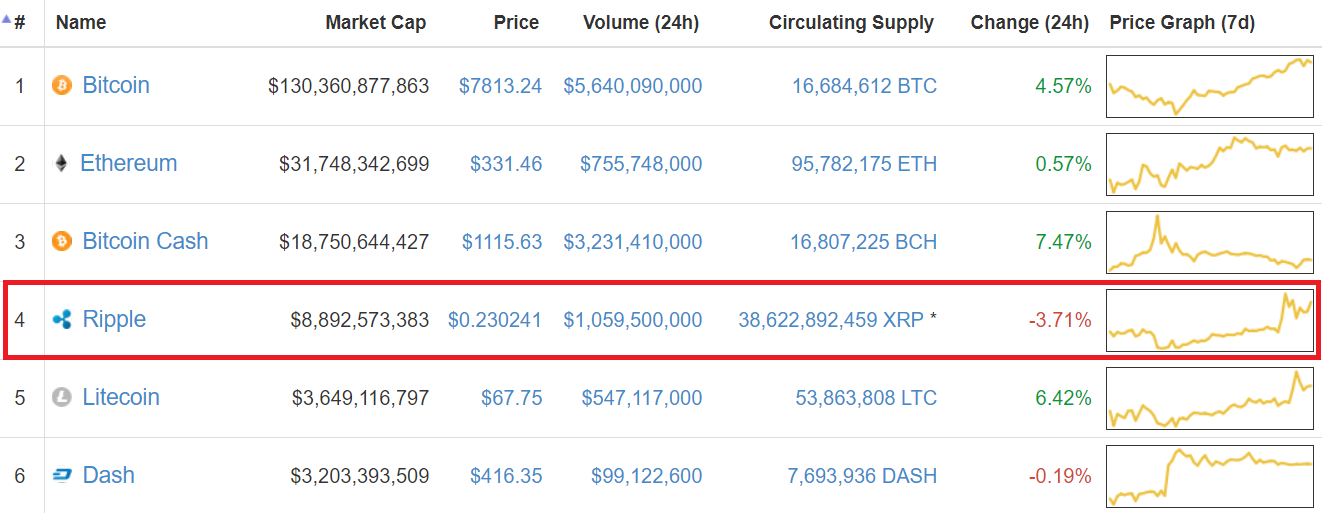Select Bitcoin Cash market cap $18,750,644,427
1322x513 pixels.
(354, 242)
